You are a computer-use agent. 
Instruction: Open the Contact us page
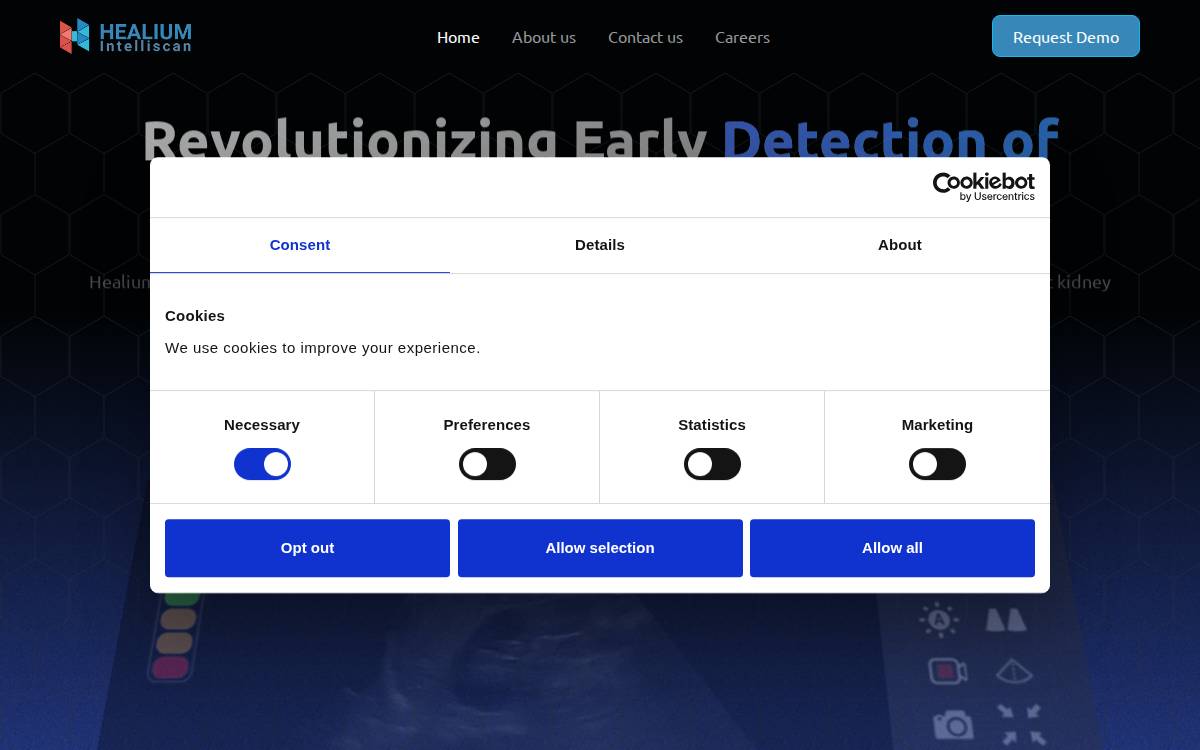[645, 37]
